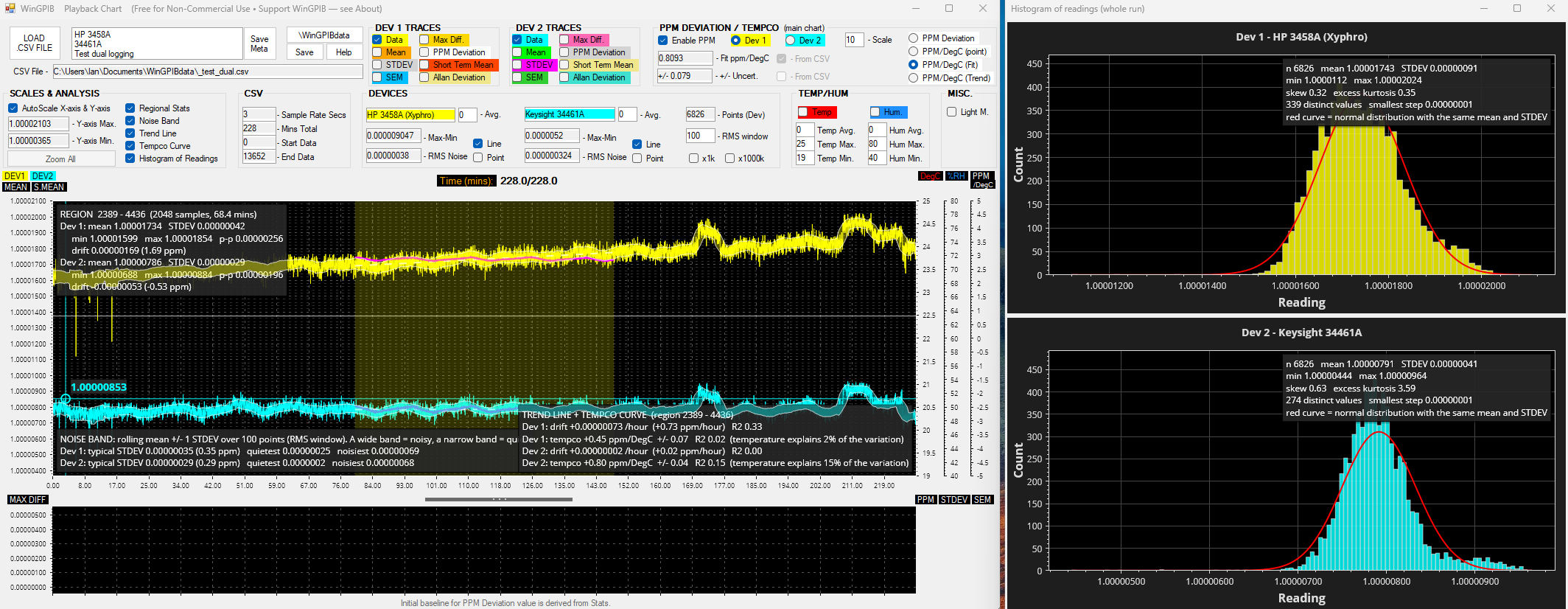Toggle Line checkbox for HP 3458A device
1568x609 pixels.
click(x=478, y=144)
